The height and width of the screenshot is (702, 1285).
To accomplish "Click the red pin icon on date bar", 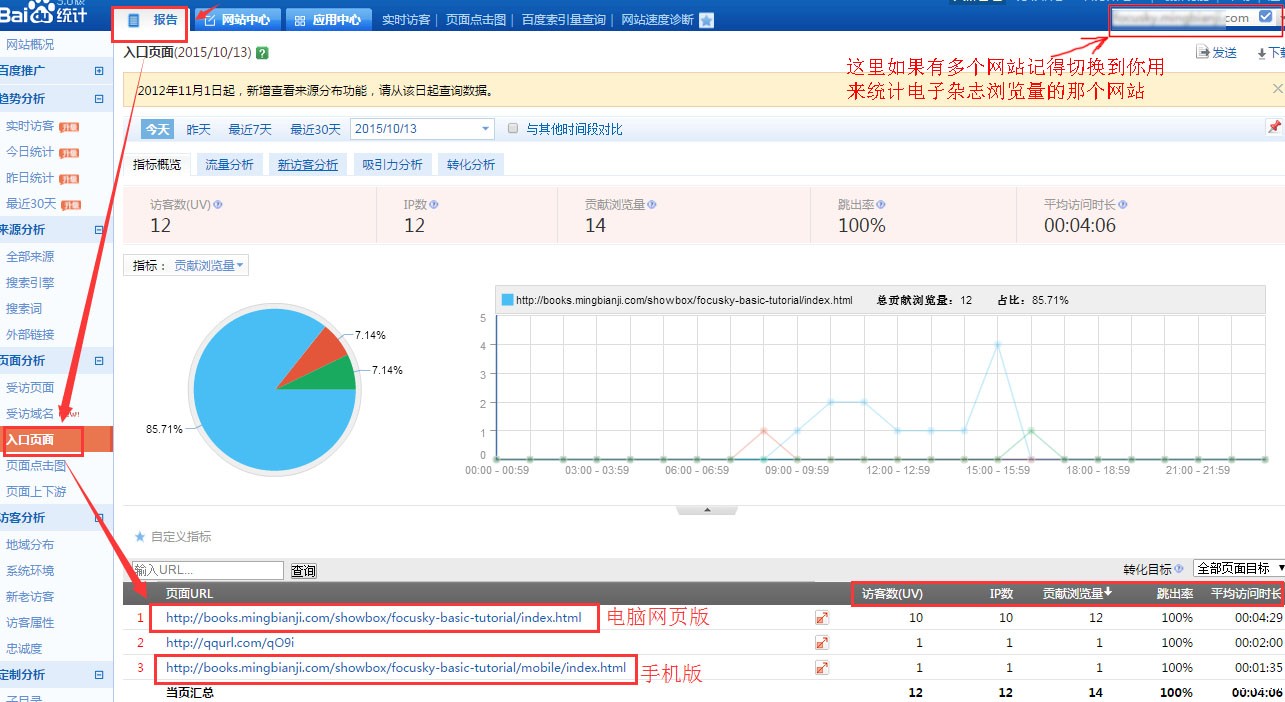I will pos(1274,128).
